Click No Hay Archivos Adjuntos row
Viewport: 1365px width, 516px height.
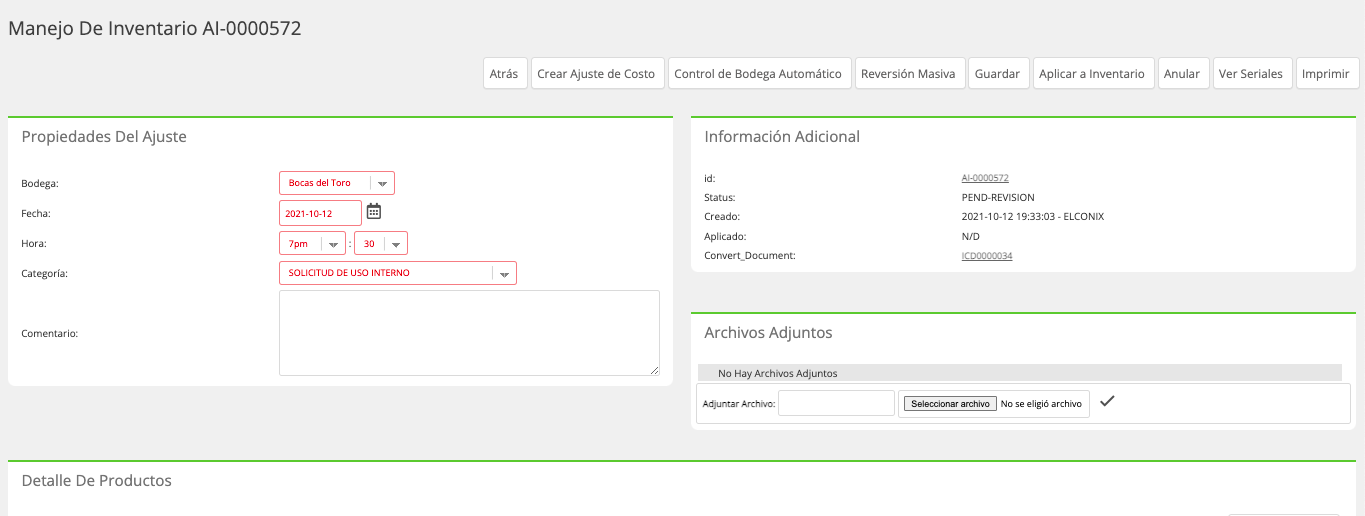1019,373
